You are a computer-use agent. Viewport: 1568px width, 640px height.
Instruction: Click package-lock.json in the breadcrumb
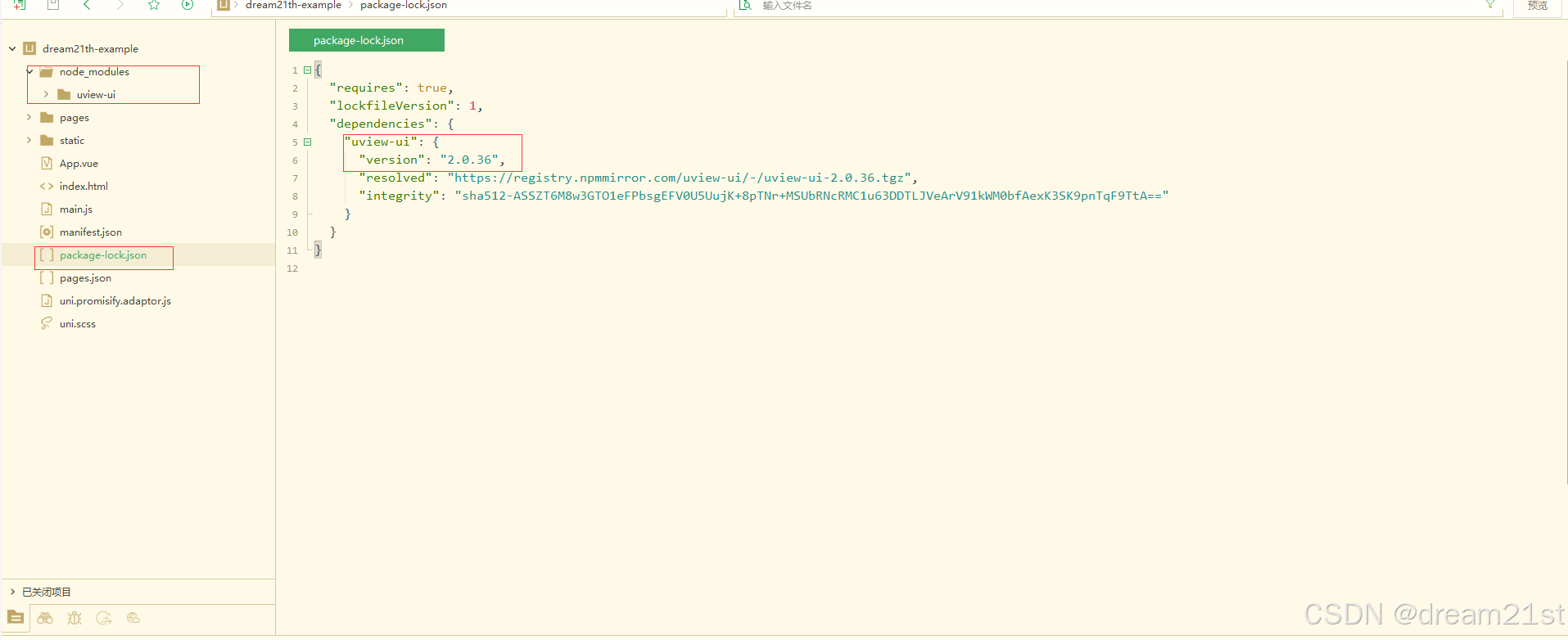pos(404,5)
